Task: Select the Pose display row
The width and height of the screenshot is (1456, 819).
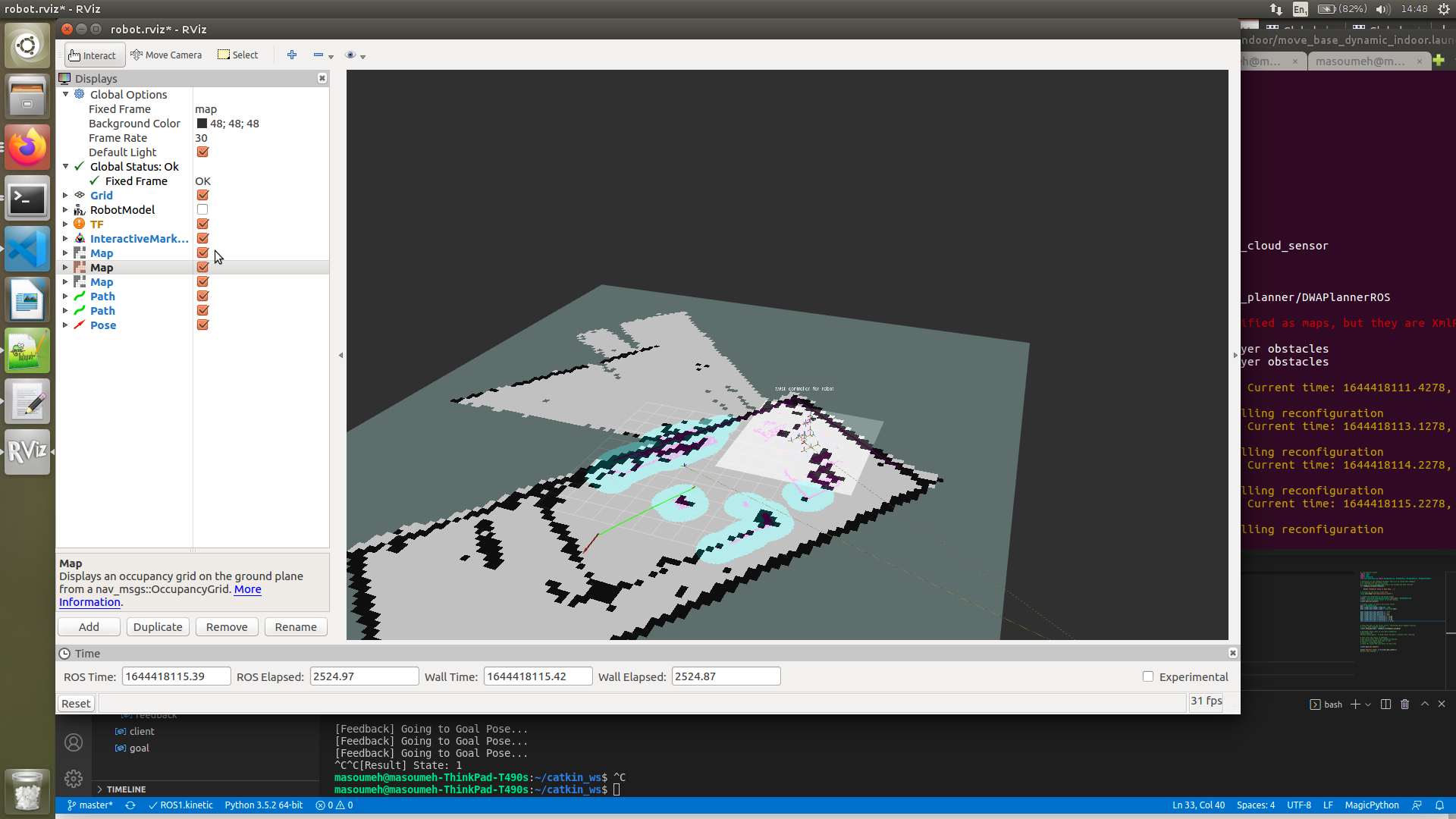Action: 193,325
